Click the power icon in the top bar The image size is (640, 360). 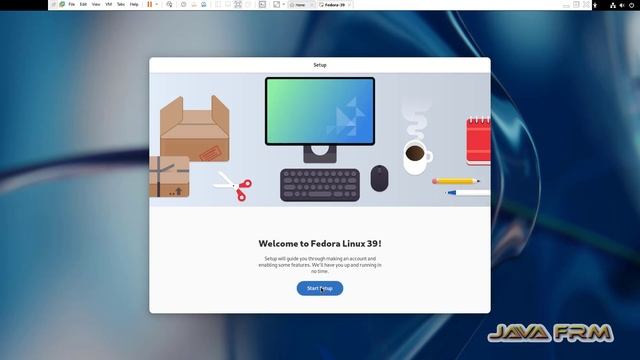(x=632, y=5)
